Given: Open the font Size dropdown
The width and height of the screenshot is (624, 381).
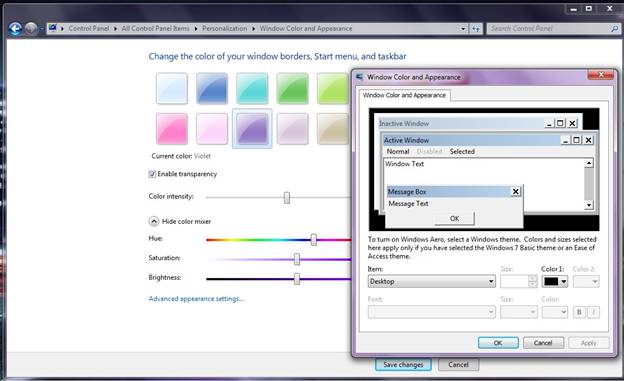Looking at the screenshot, I should click(x=519, y=312).
